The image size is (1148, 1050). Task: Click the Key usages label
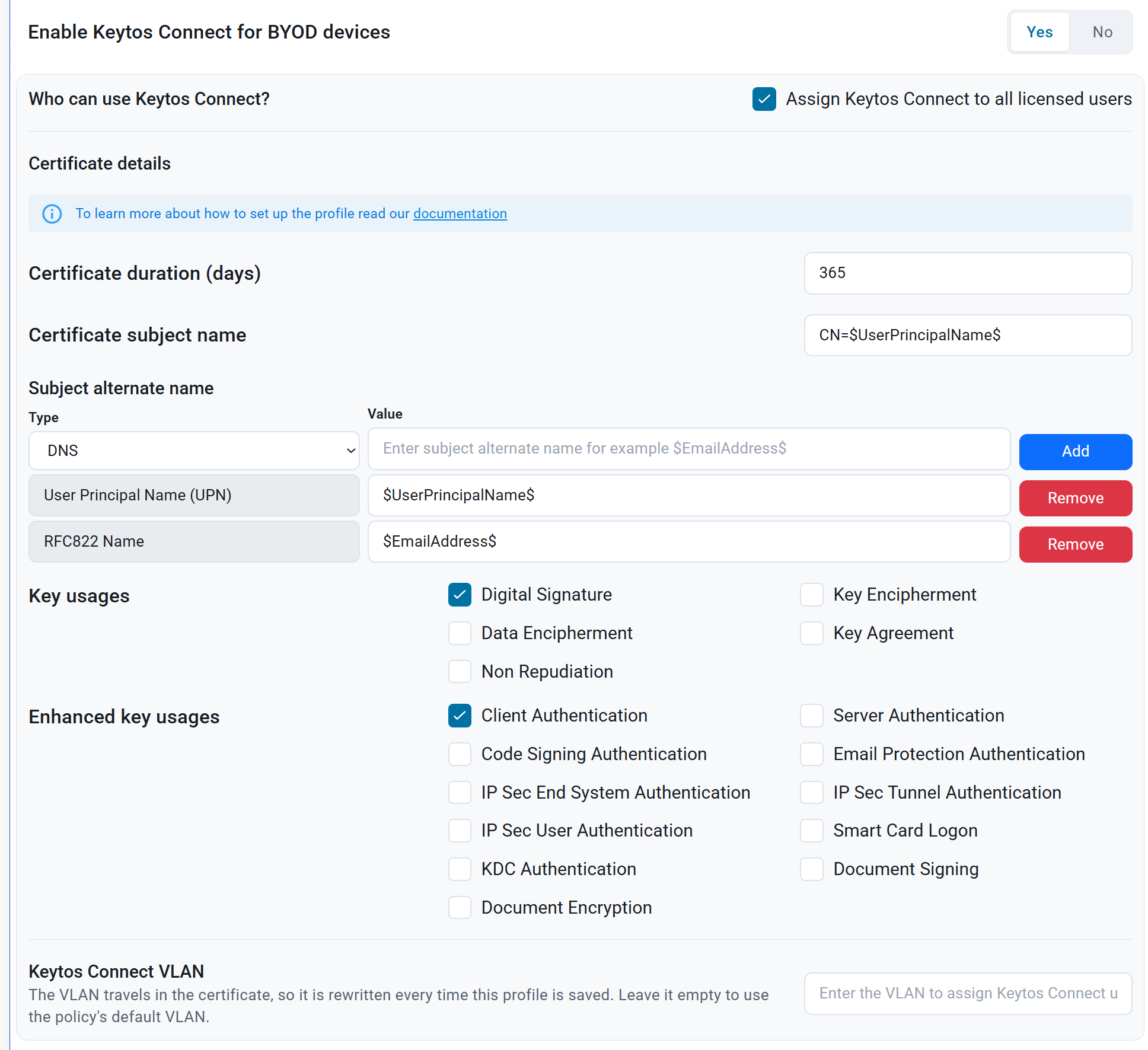pos(79,596)
